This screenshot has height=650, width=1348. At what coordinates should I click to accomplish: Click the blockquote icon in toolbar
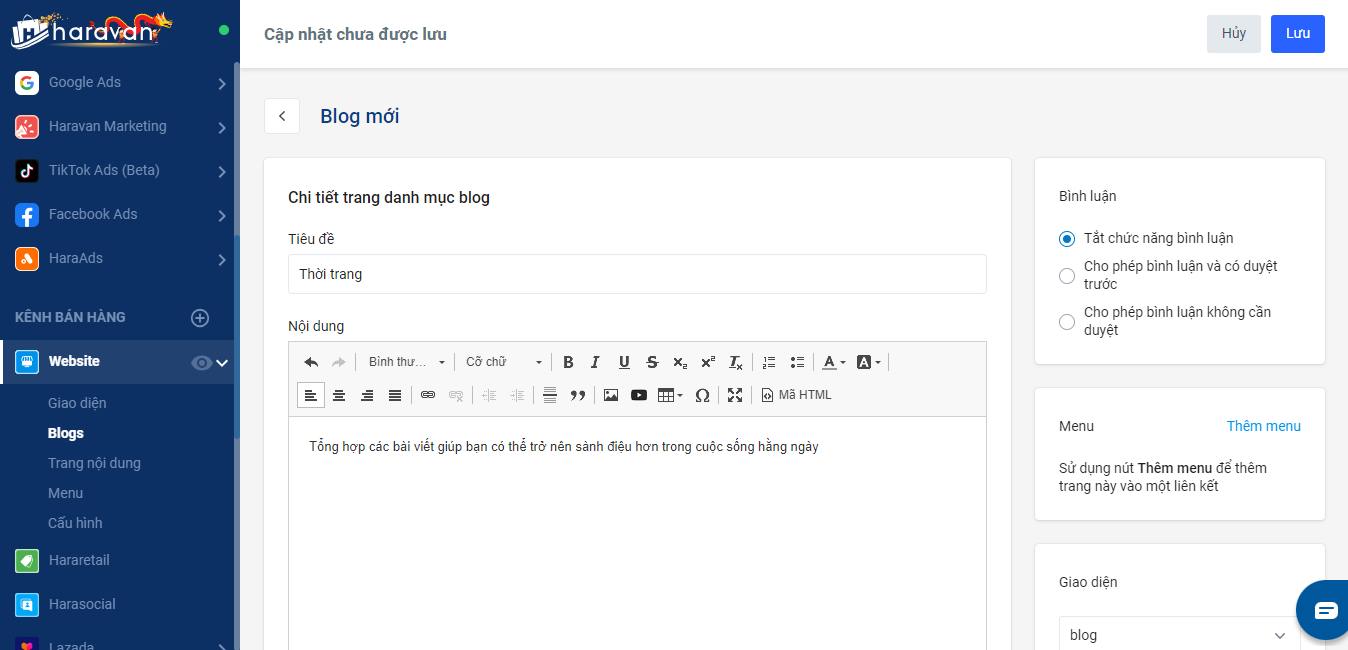click(577, 395)
